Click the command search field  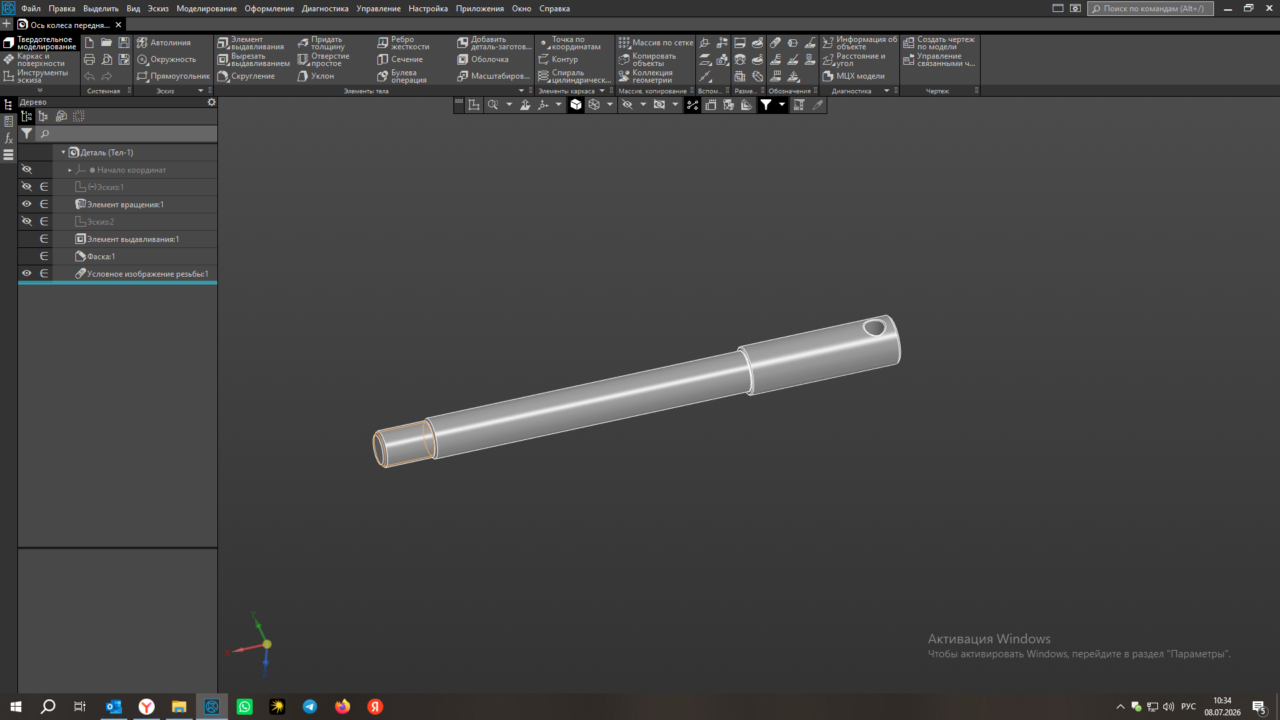[1151, 8]
